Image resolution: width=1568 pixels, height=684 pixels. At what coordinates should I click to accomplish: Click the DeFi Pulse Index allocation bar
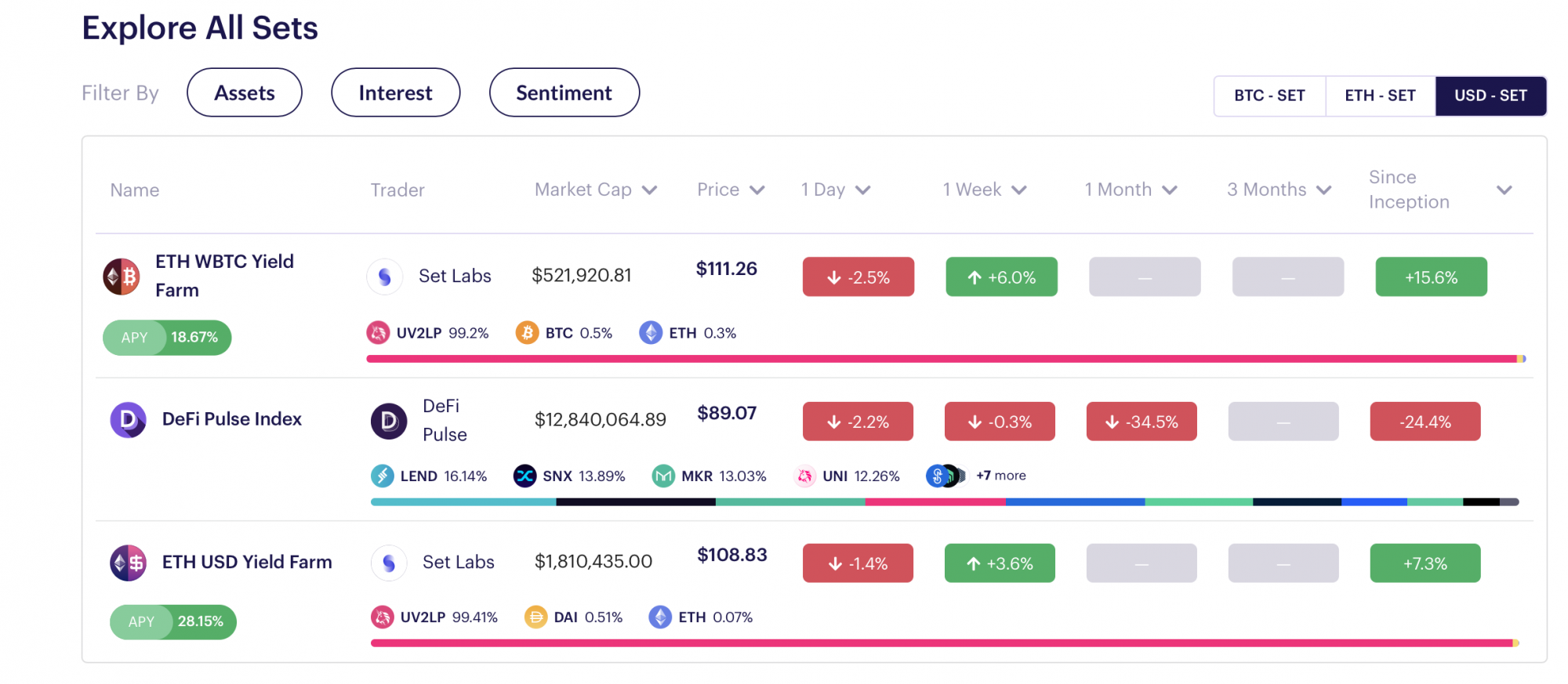click(945, 501)
